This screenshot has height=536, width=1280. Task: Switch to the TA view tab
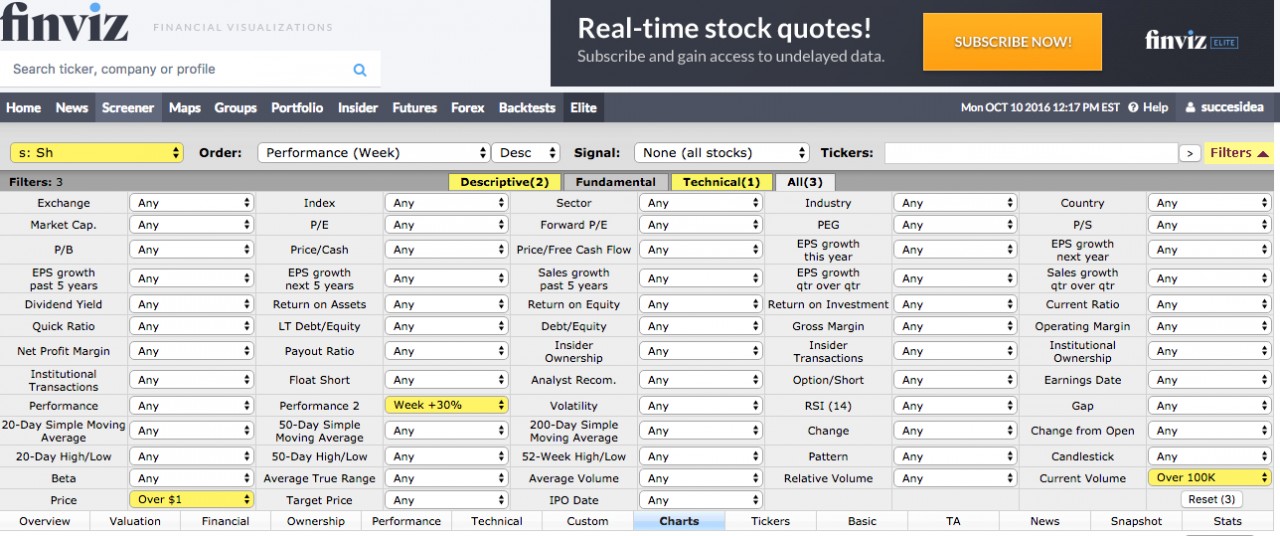click(x=953, y=521)
